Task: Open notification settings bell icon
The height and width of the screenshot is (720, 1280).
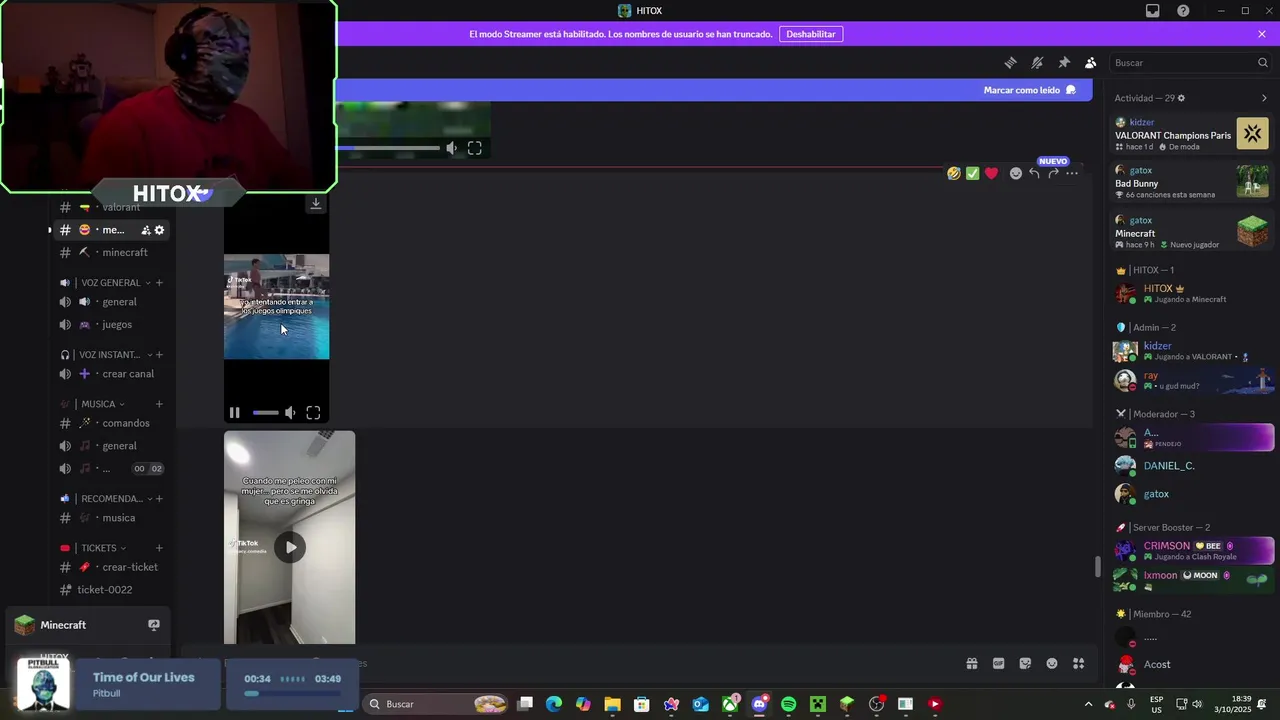Action: coord(1037,62)
